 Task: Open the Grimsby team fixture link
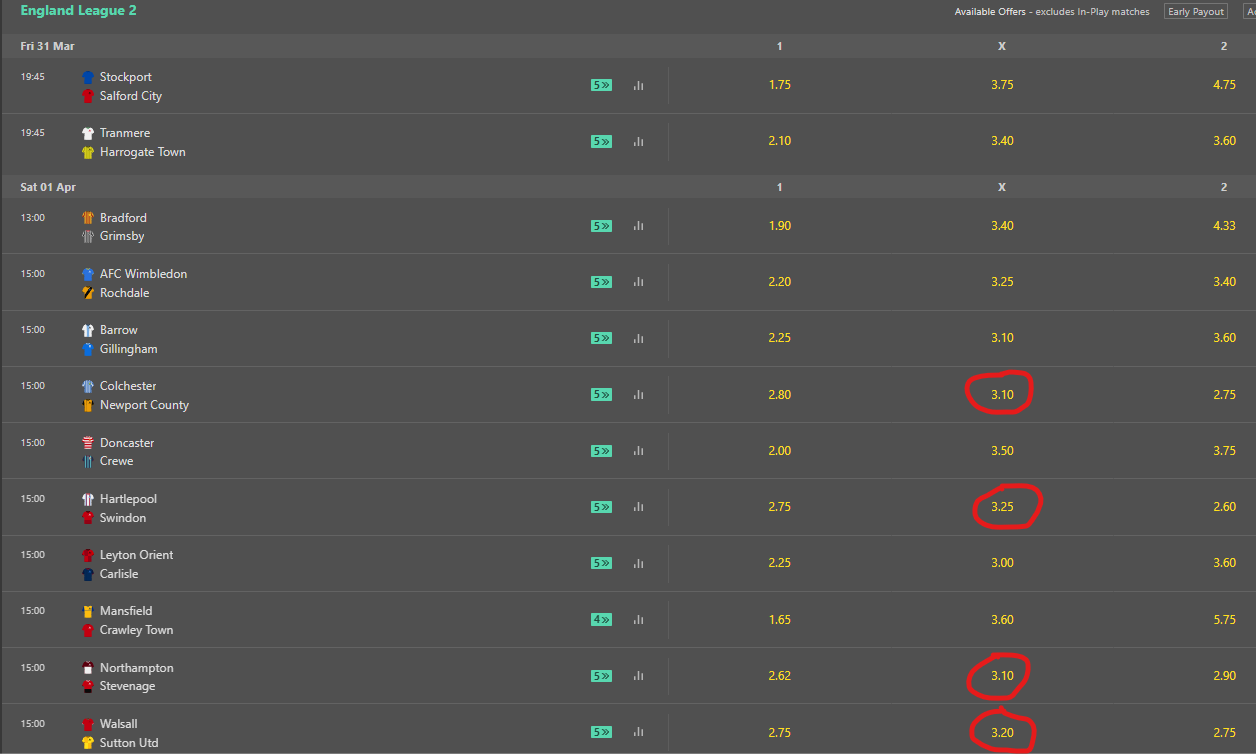(122, 236)
